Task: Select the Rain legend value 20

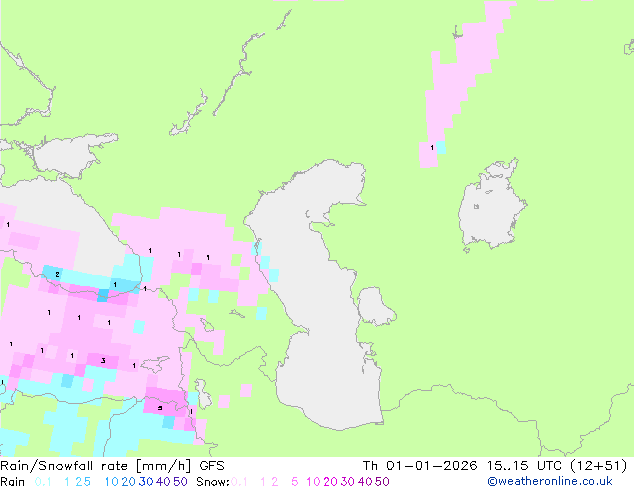Action: (128, 482)
